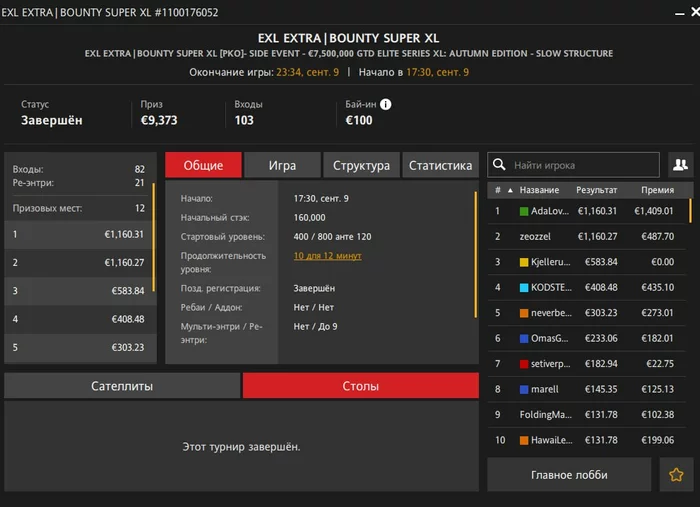Select the Сателлиты tab

pos(122,386)
